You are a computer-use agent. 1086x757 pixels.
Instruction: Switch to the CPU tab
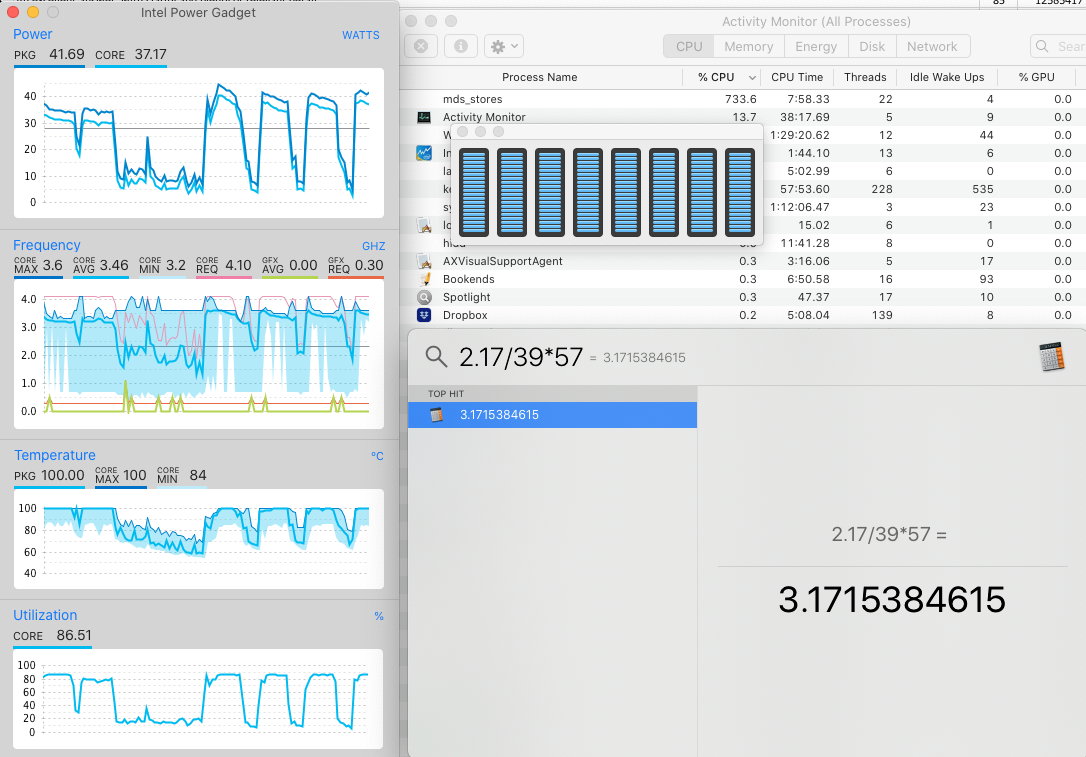(689, 46)
